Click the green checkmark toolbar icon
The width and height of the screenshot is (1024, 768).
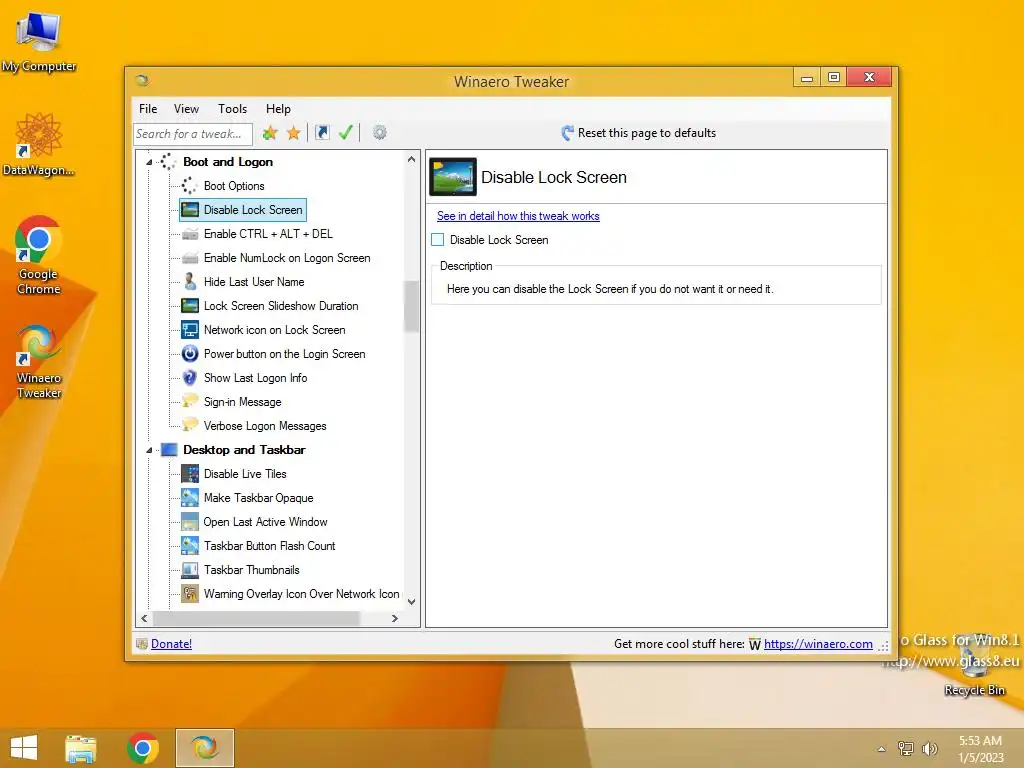[x=346, y=133]
